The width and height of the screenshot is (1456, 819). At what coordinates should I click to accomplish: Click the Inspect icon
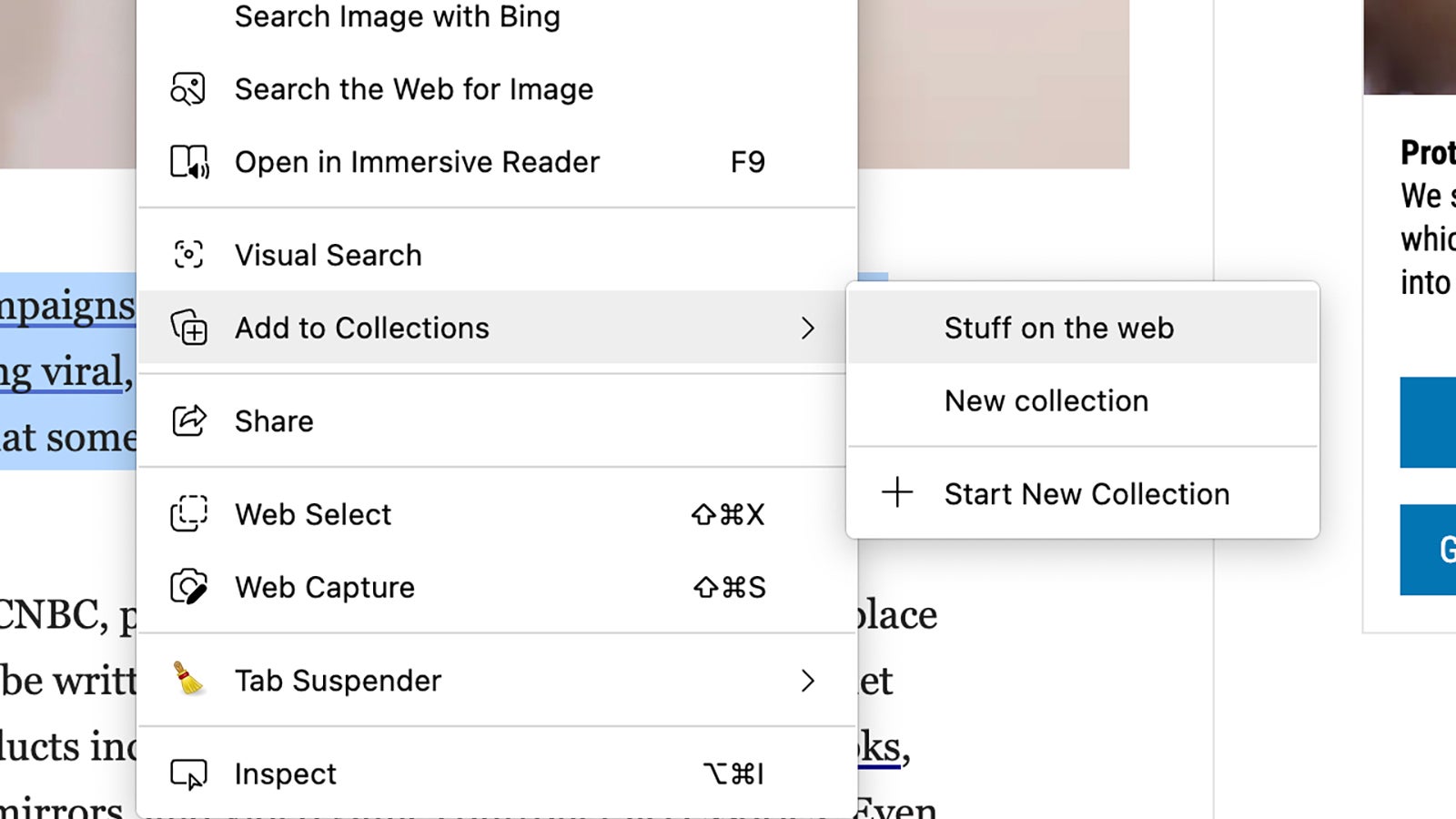[x=187, y=773]
